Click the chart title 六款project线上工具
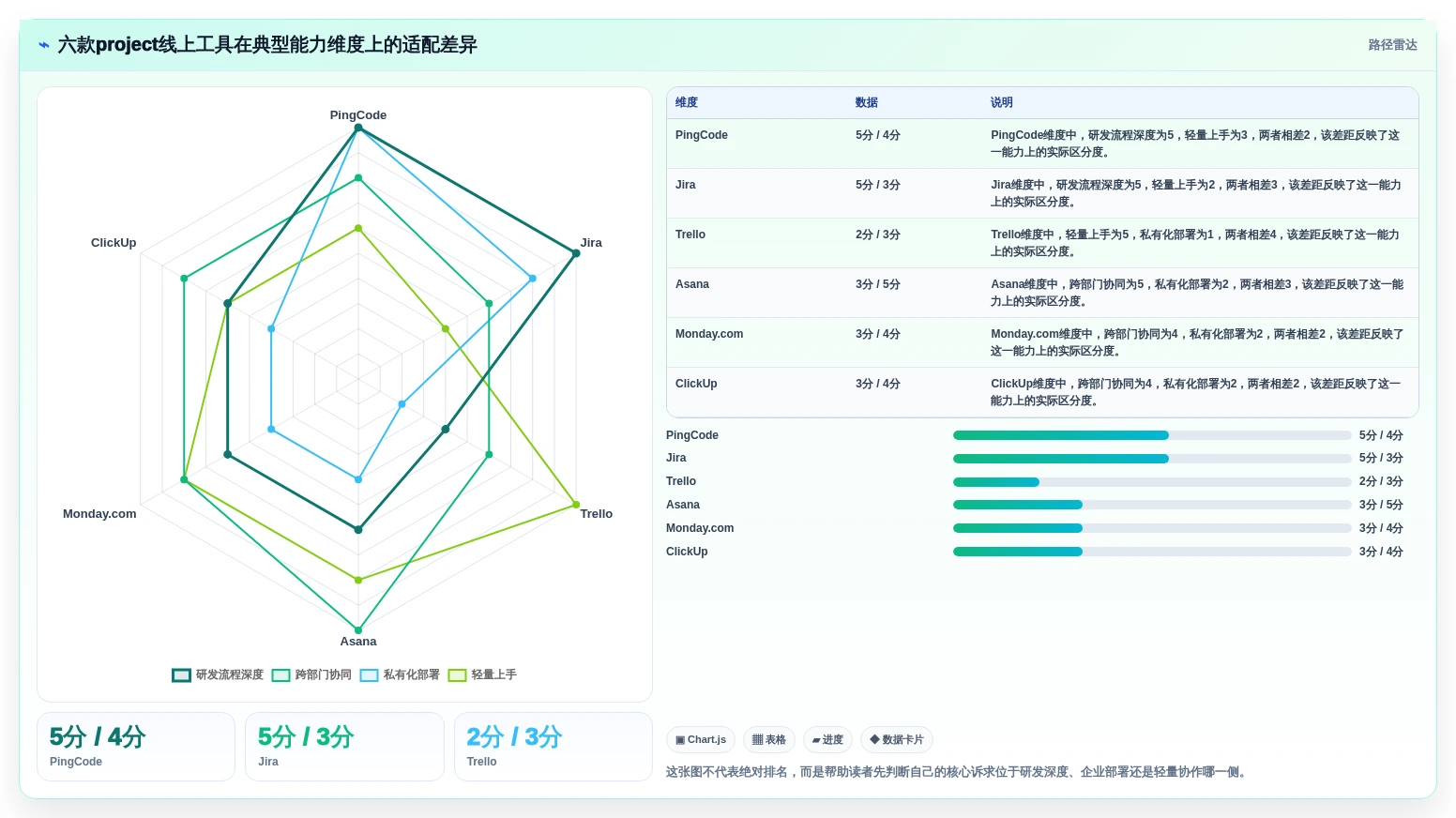Screen dimensions: 1456x818 [267, 45]
